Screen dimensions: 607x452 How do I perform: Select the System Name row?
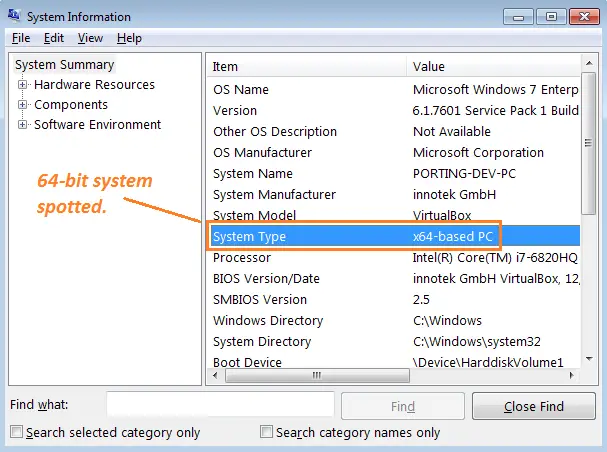pos(393,173)
